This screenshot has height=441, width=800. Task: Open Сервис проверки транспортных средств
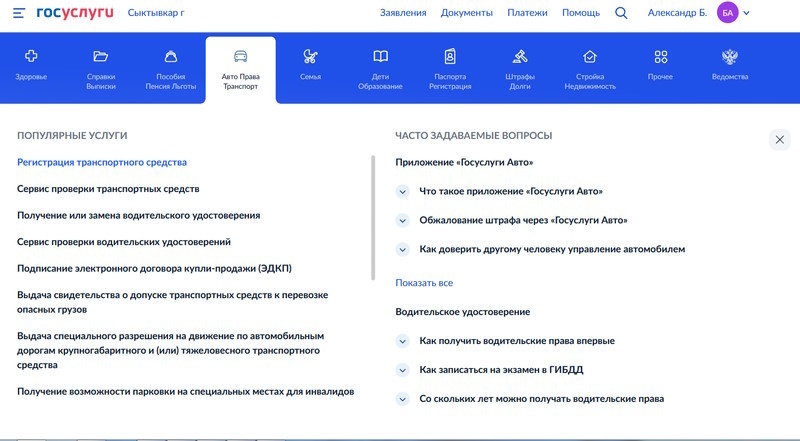(108, 189)
